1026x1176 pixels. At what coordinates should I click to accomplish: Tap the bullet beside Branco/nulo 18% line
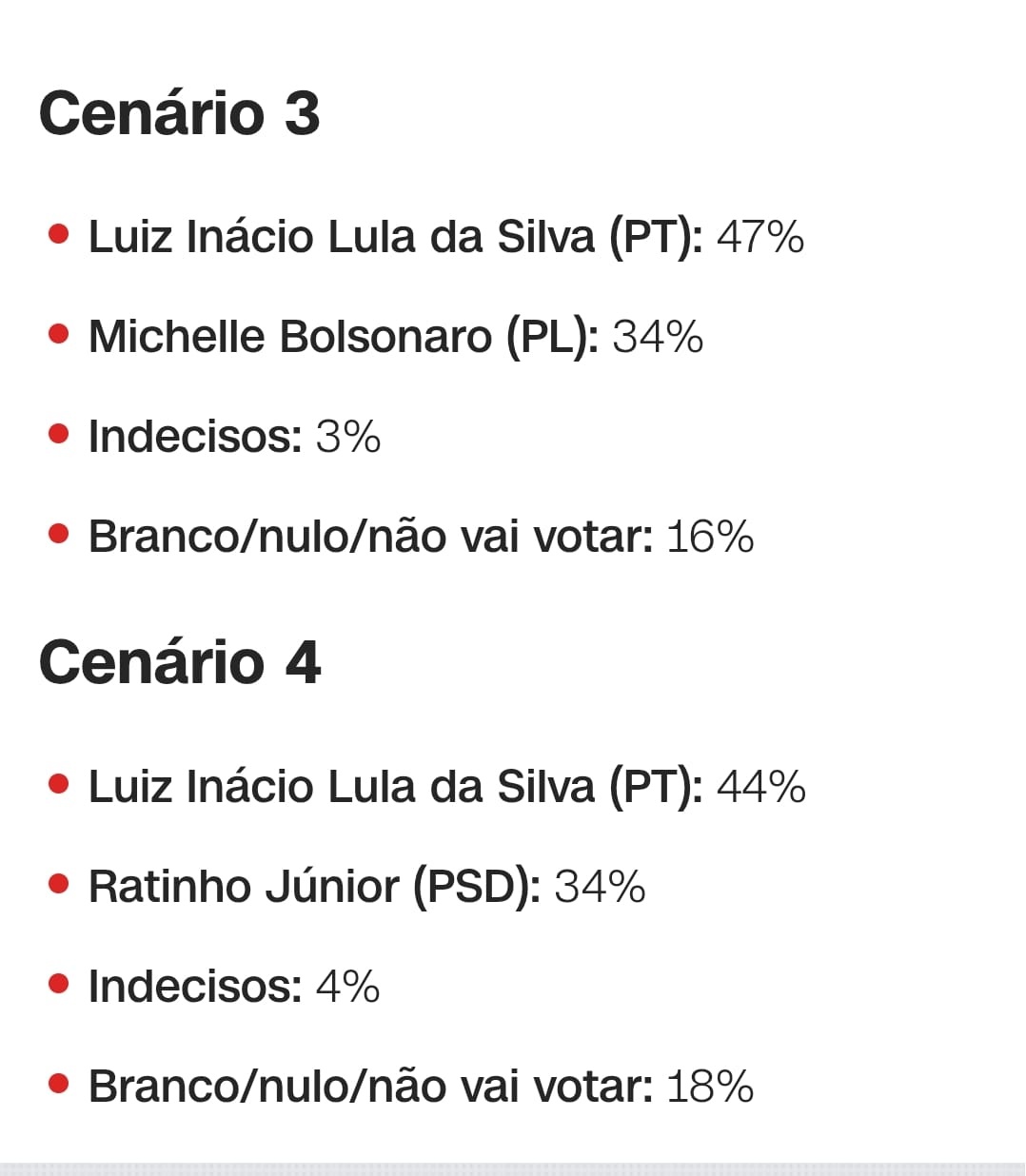click(59, 1084)
